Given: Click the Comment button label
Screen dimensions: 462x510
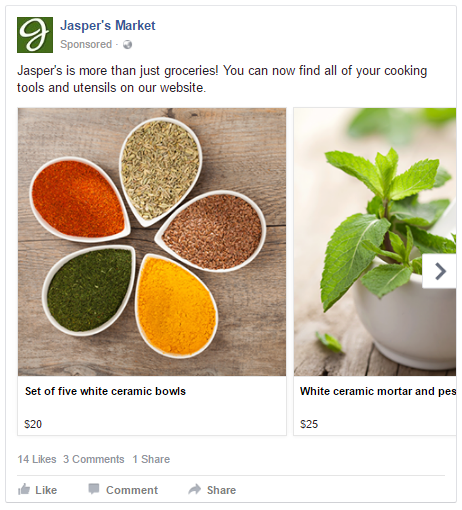Looking at the screenshot, I should tap(132, 490).
